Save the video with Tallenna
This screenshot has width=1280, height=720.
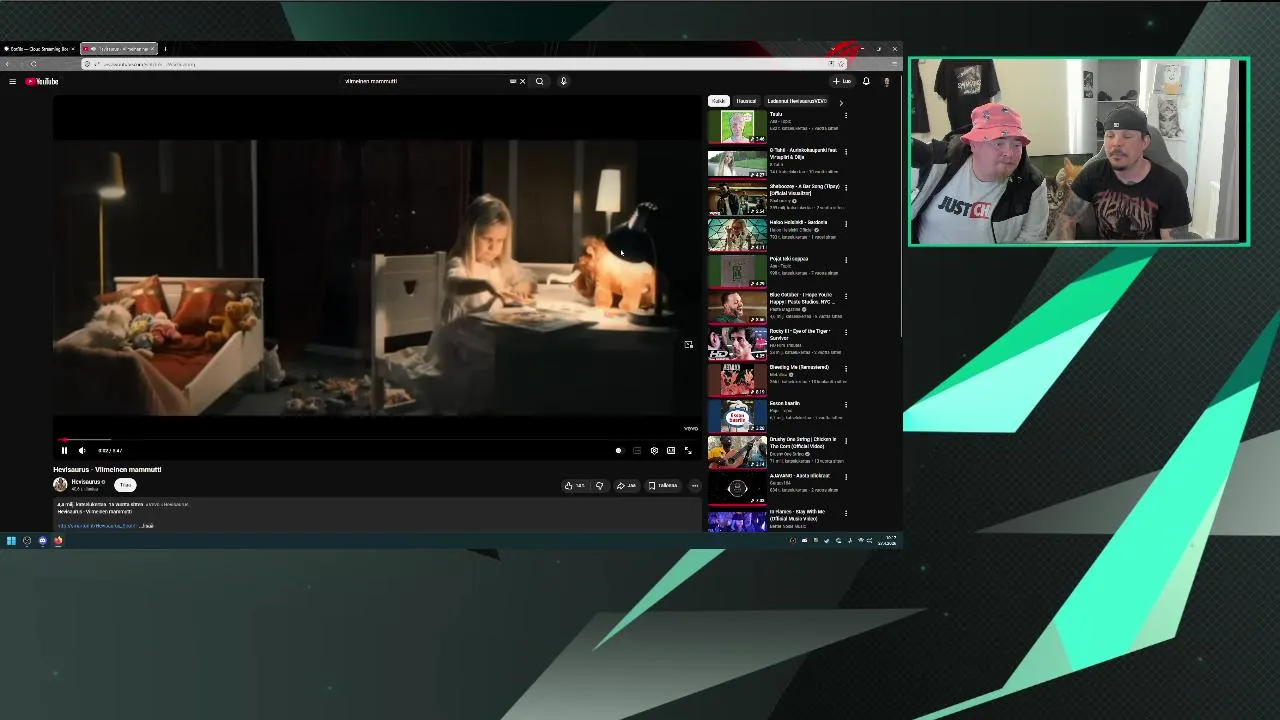663,486
